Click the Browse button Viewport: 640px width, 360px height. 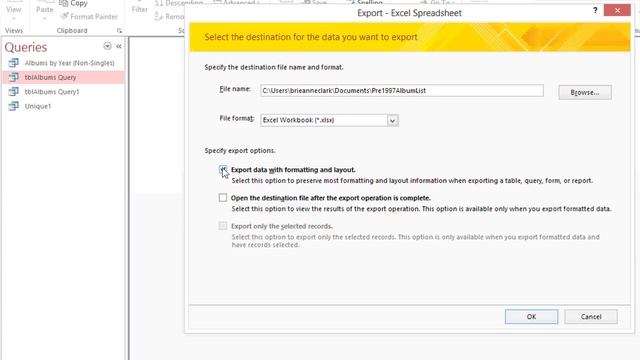click(585, 92)
